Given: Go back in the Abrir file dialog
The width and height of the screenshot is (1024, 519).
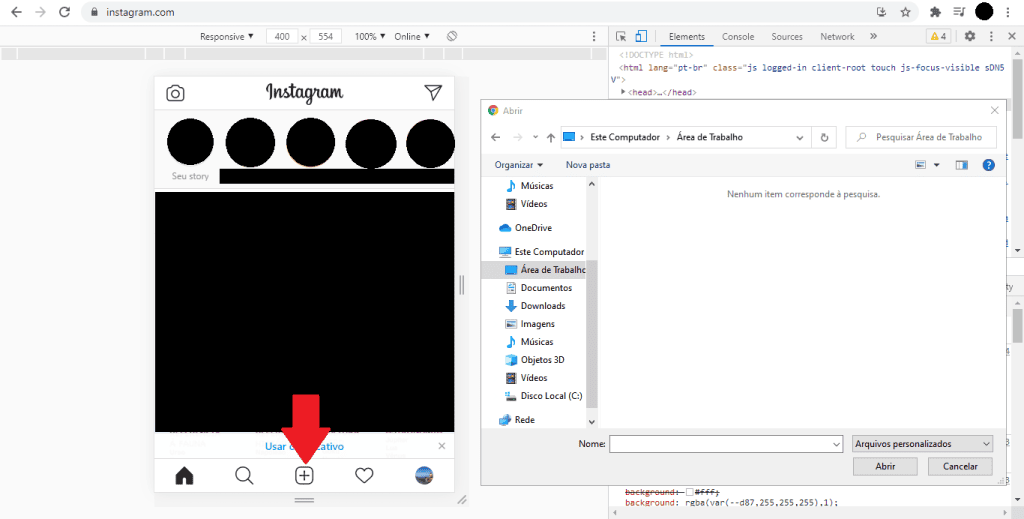Looking at the screenshot, I should tap(496, 137).
